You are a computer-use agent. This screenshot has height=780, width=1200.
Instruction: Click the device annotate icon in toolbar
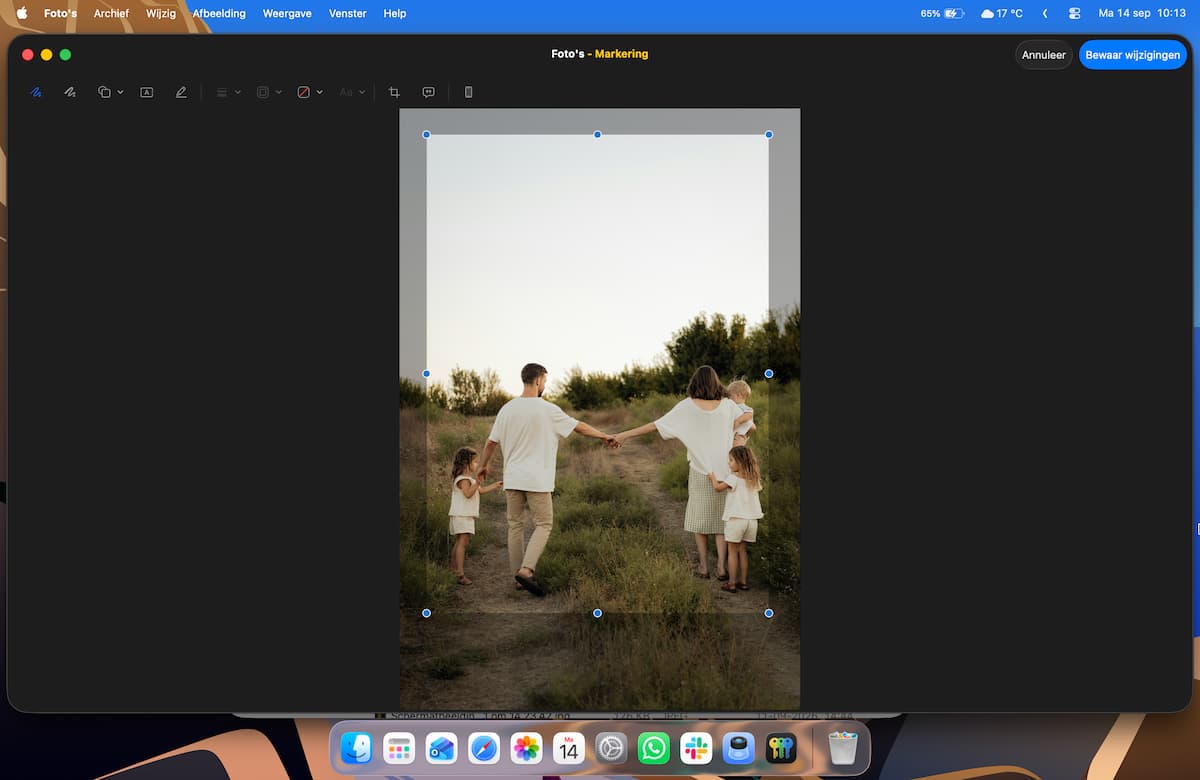tap(468, 92)
